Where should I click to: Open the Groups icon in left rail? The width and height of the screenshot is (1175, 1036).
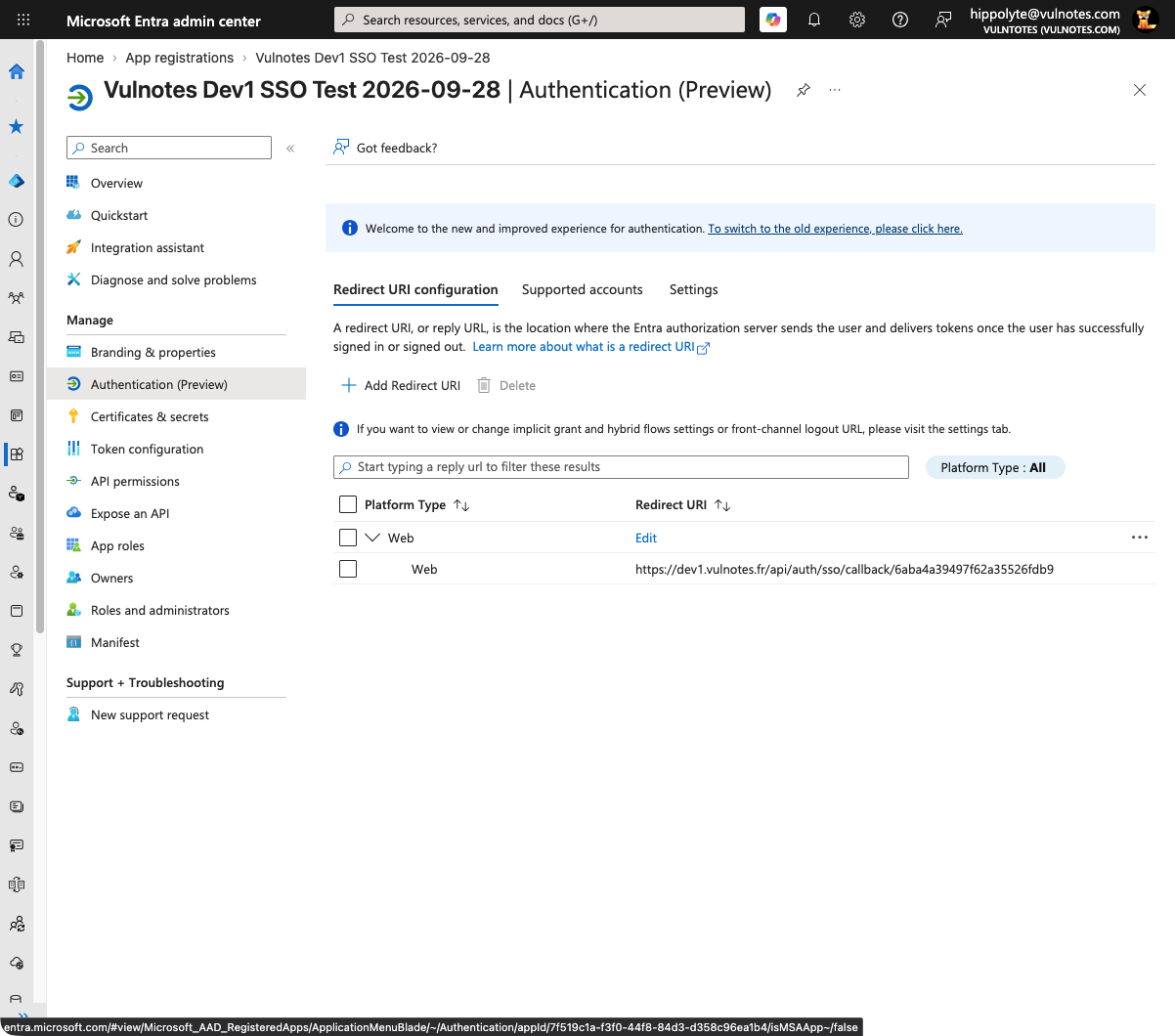17,298
